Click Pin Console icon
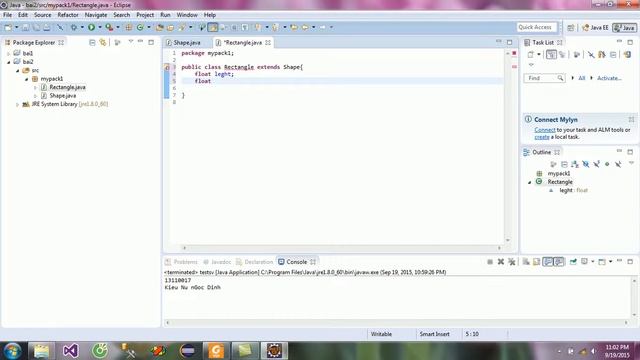The height and width of the screenshot is (360, 640). point(573,262)
